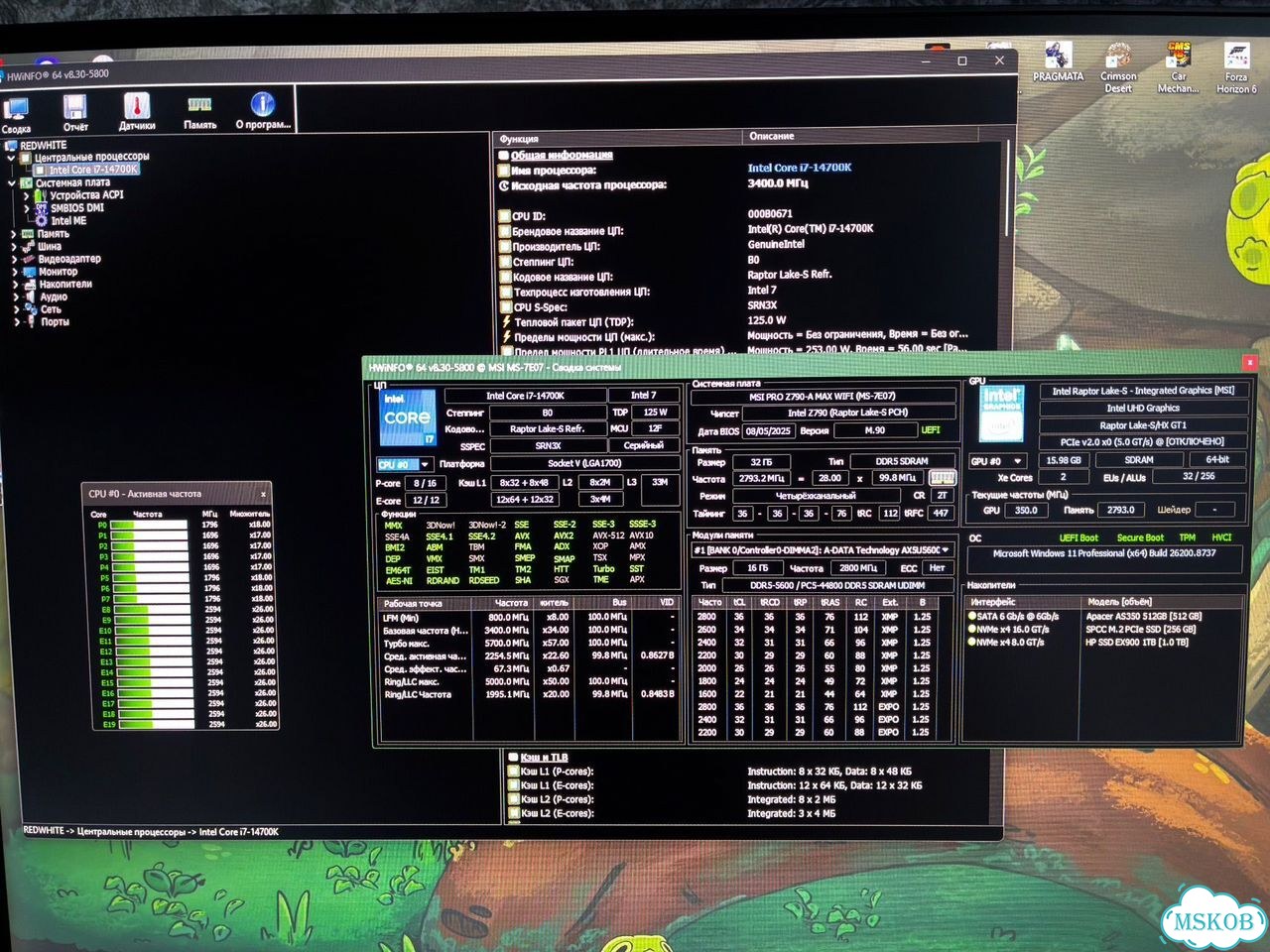This screenshot has height=952, width=1270.
Task: Open the GPU #0 selector dropdown
Action: pos(997,461)
